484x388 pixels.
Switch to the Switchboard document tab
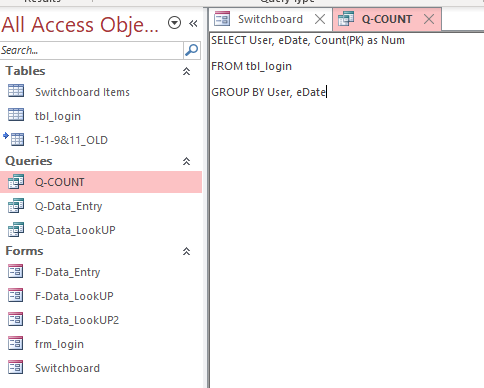click(259, 19)
